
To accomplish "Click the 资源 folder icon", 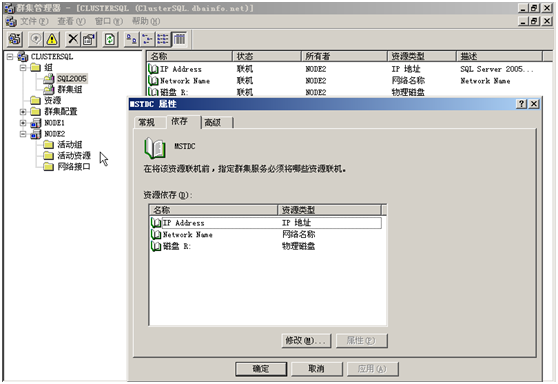I will (36, 101).
